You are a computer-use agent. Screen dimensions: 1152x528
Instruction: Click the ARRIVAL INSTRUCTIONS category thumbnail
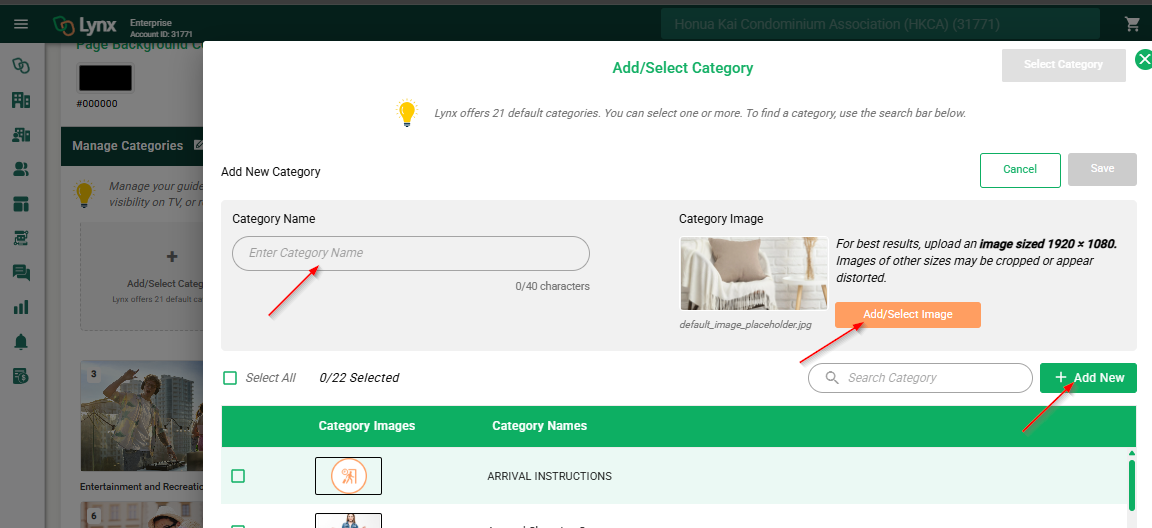pos(348,476)
